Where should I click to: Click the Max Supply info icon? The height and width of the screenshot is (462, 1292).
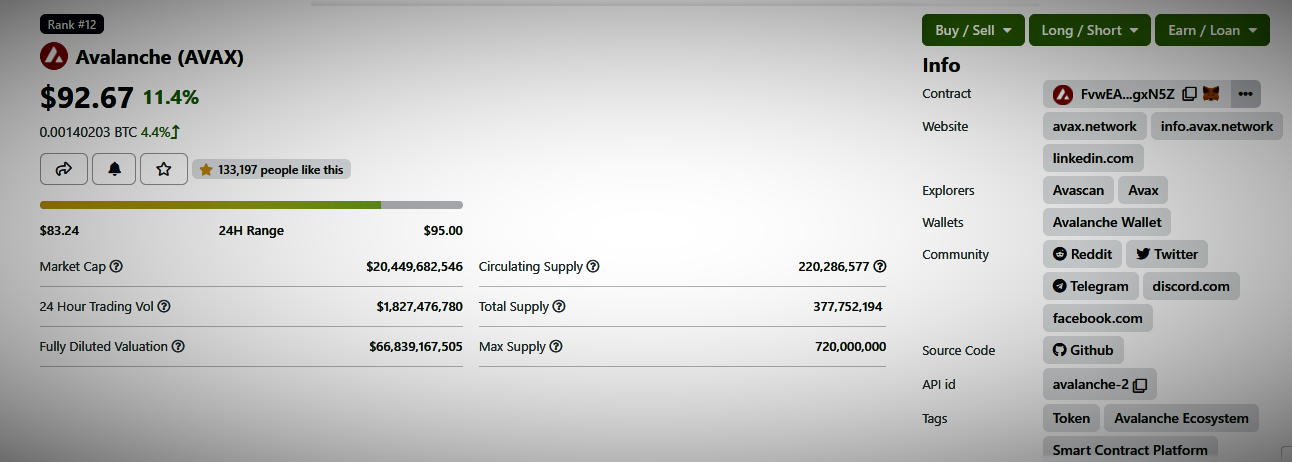[x=556, y=347]
